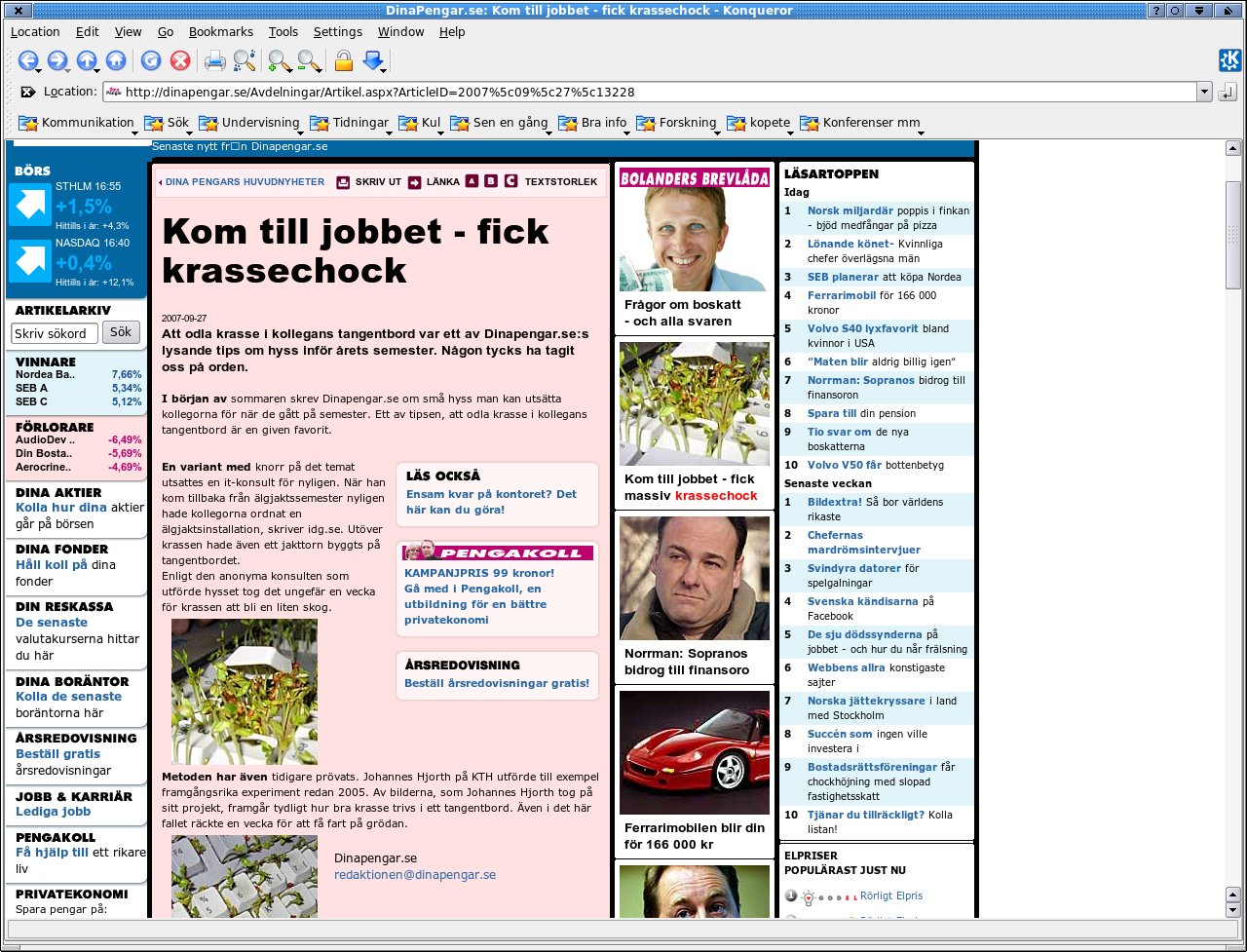Click the Länka arrow icon in the article
Screen dimensions: 1247x952
pos(414,181)
